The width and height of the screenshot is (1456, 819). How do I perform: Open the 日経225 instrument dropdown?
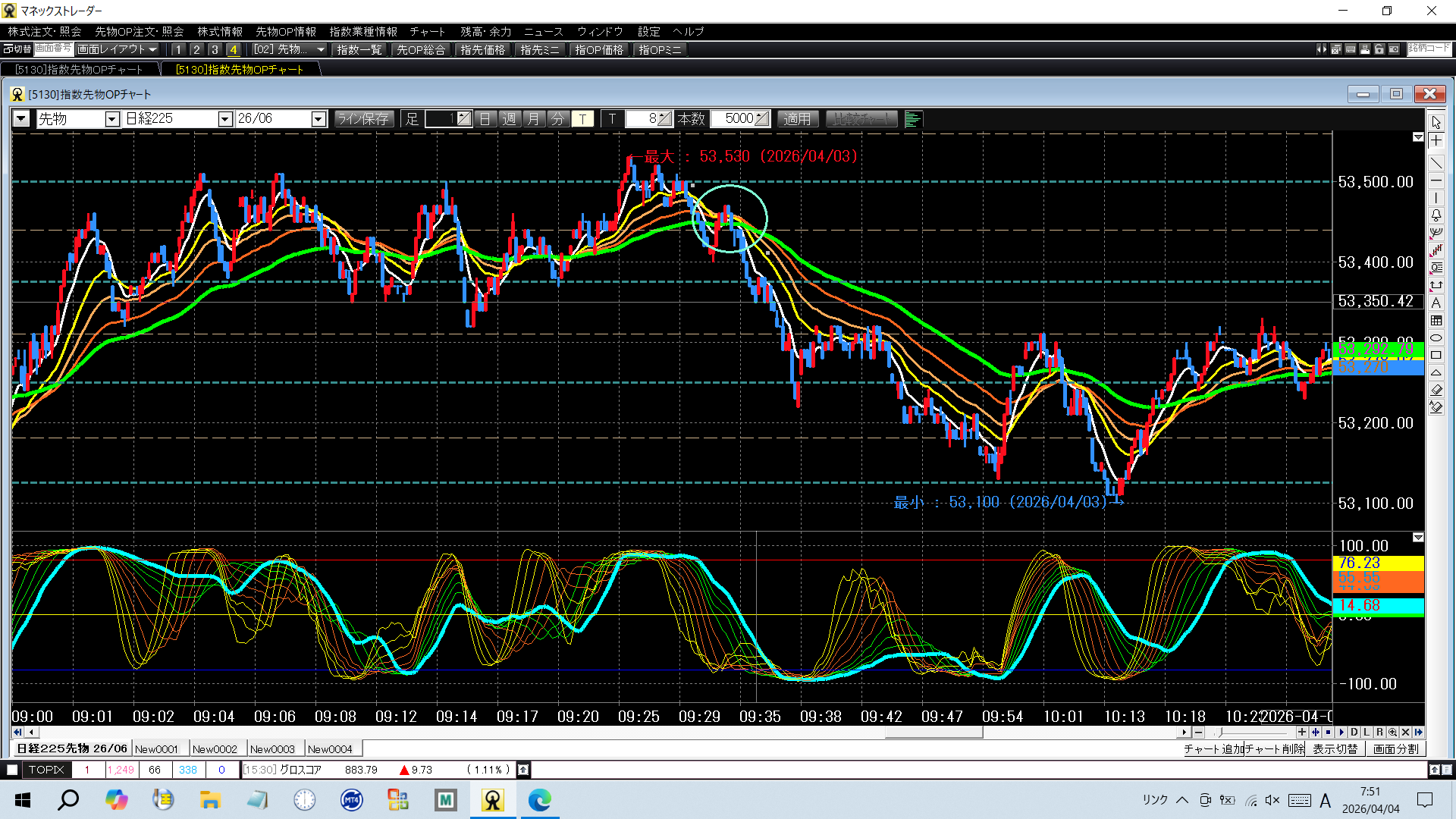[224, 119]
